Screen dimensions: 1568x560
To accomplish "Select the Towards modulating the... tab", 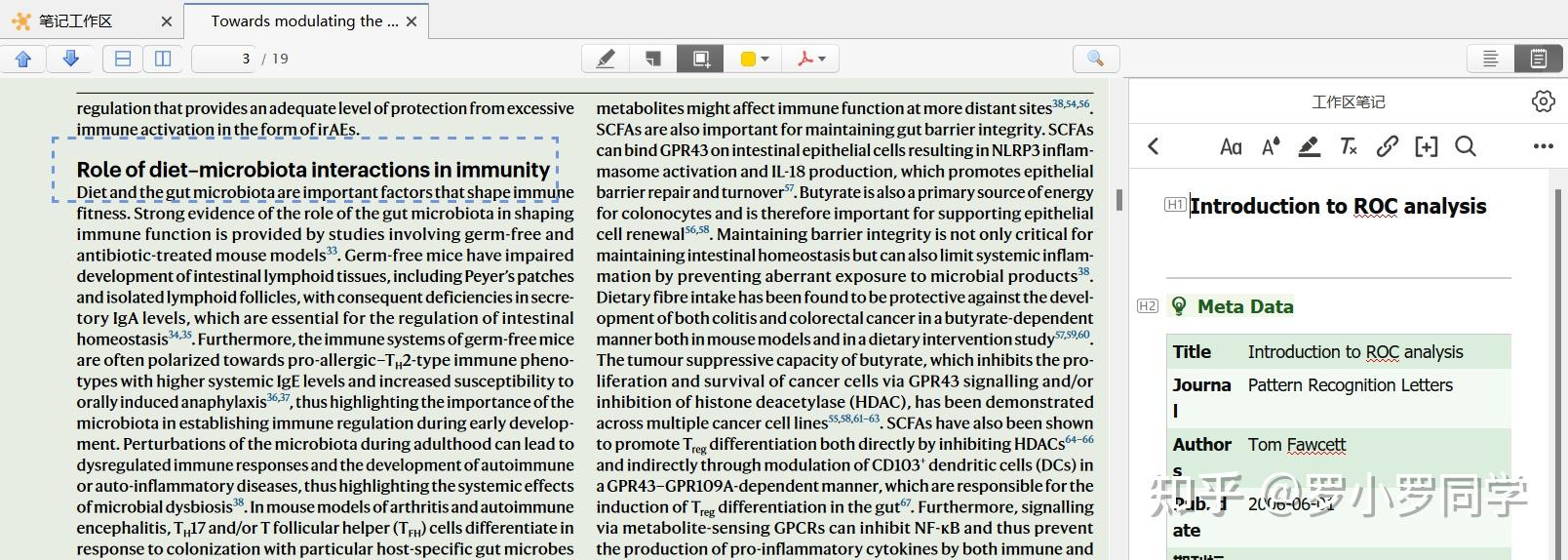I will (304, 20).
